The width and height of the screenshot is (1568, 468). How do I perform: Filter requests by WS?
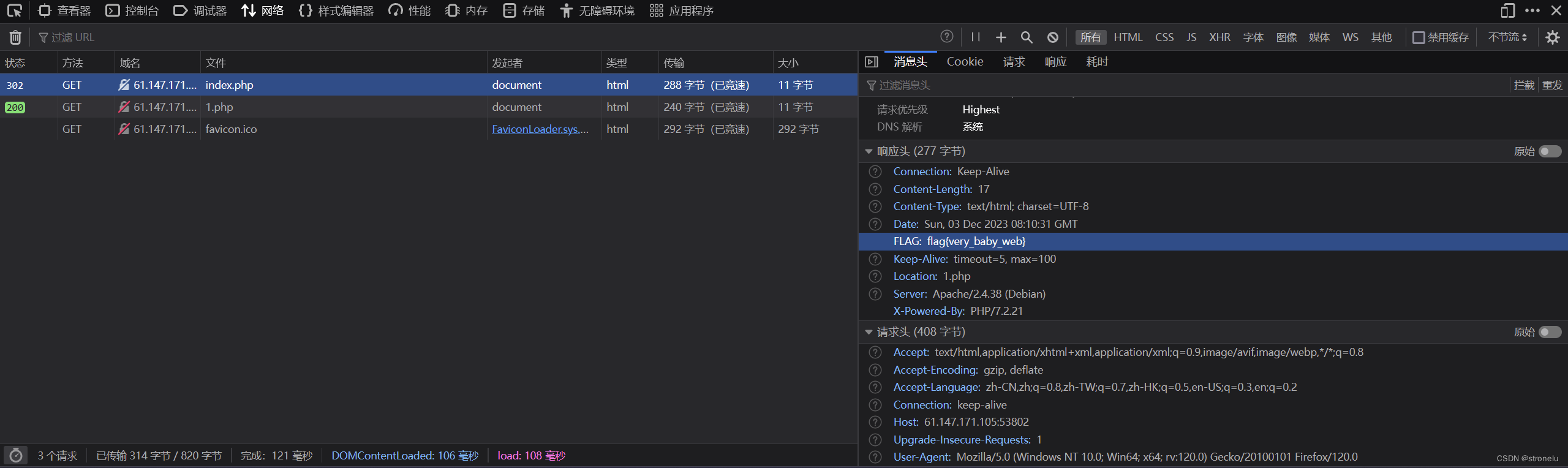coord(1350,37)
